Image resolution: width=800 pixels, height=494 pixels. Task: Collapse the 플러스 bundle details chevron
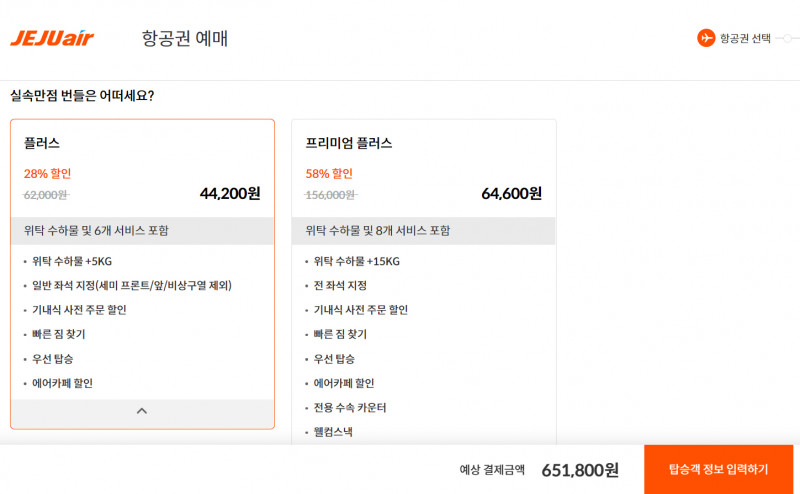tap(142, 411)
